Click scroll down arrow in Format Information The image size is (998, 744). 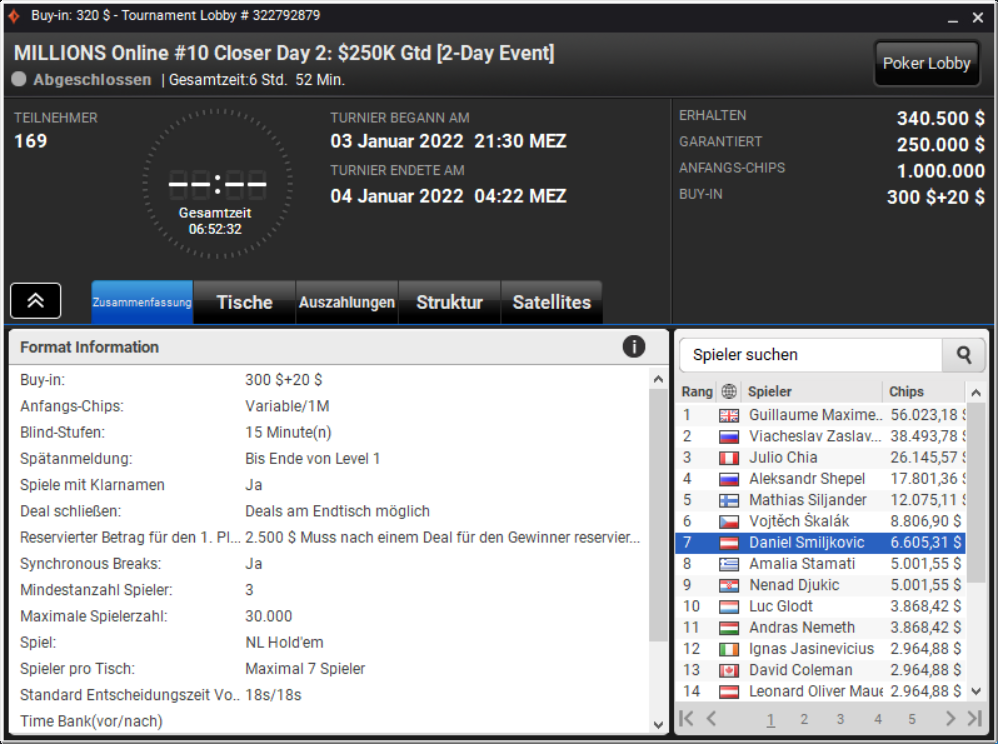(x=658, y=725)
